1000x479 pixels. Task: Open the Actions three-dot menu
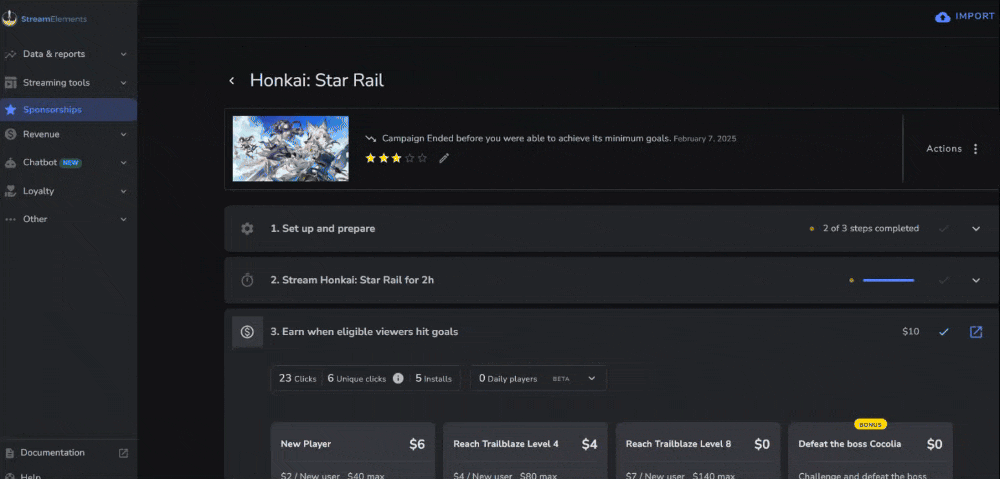tap(975, 149)
